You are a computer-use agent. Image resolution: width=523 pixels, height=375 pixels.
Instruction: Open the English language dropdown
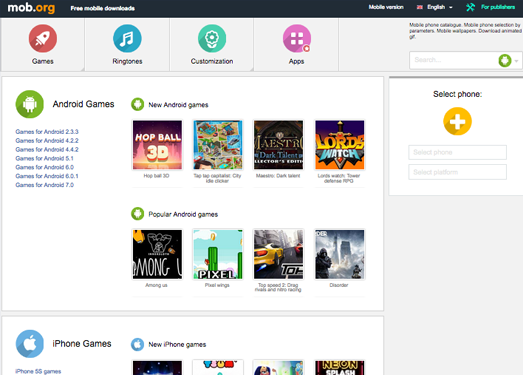click(x=439, y=7)
